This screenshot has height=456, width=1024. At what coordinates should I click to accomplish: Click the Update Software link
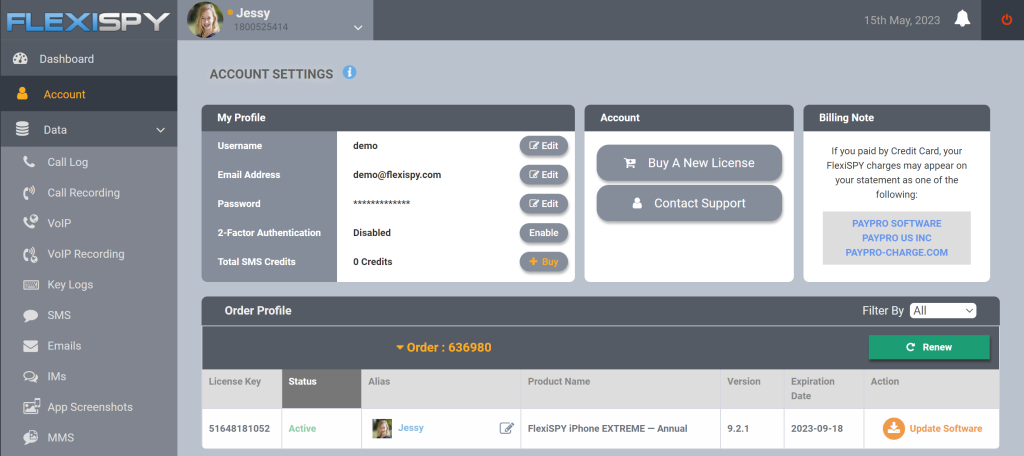coord(946,429)
